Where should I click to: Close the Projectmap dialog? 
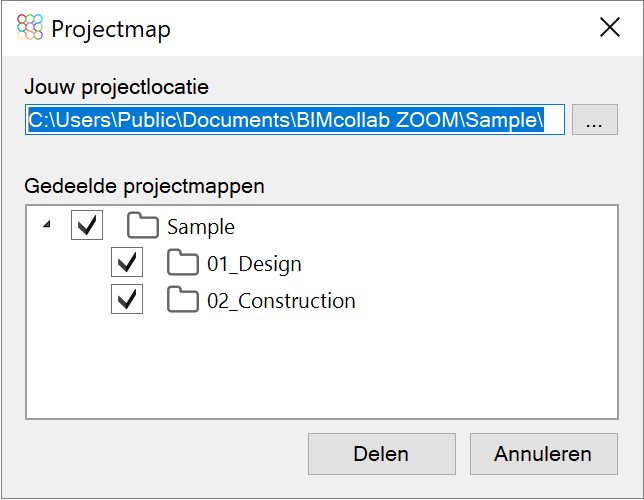[x=610, y=27]
